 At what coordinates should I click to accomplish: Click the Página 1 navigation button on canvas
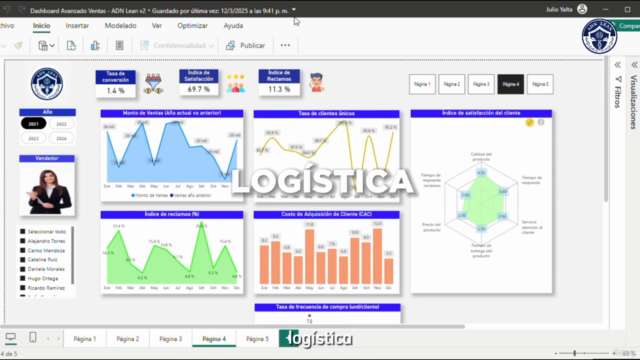(422, 84)
